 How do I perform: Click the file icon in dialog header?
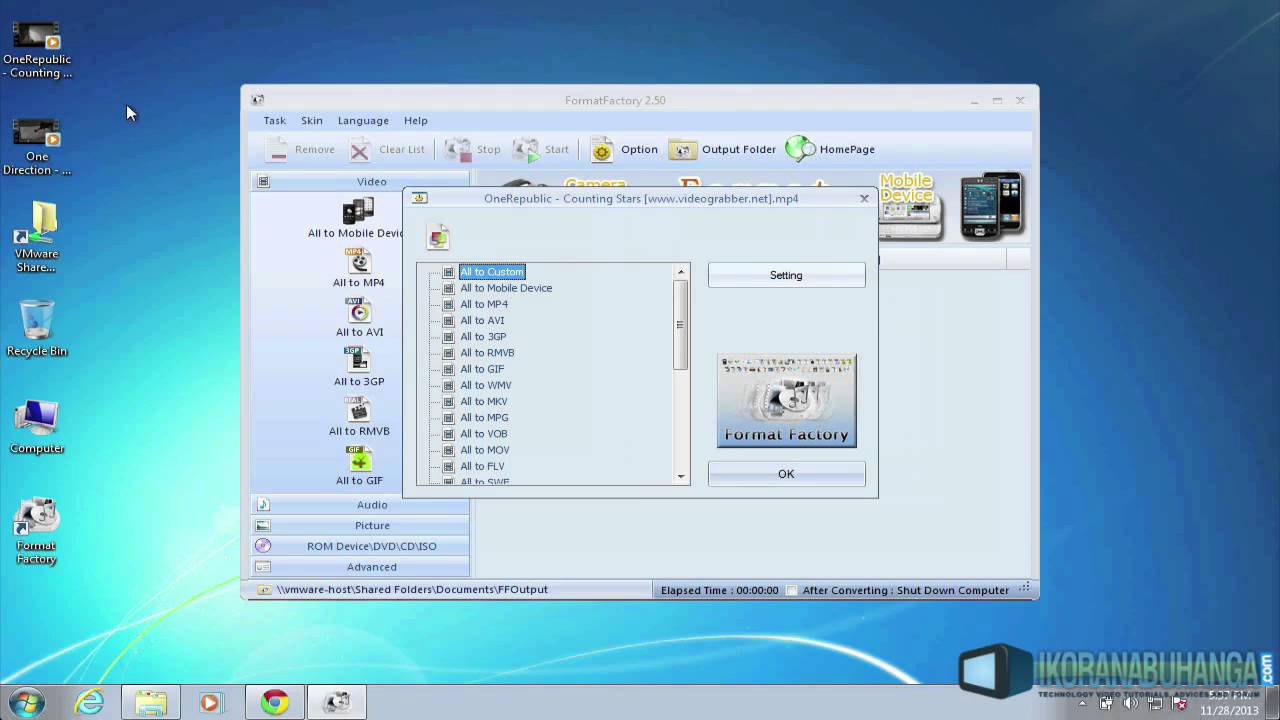tap(438, 236)
